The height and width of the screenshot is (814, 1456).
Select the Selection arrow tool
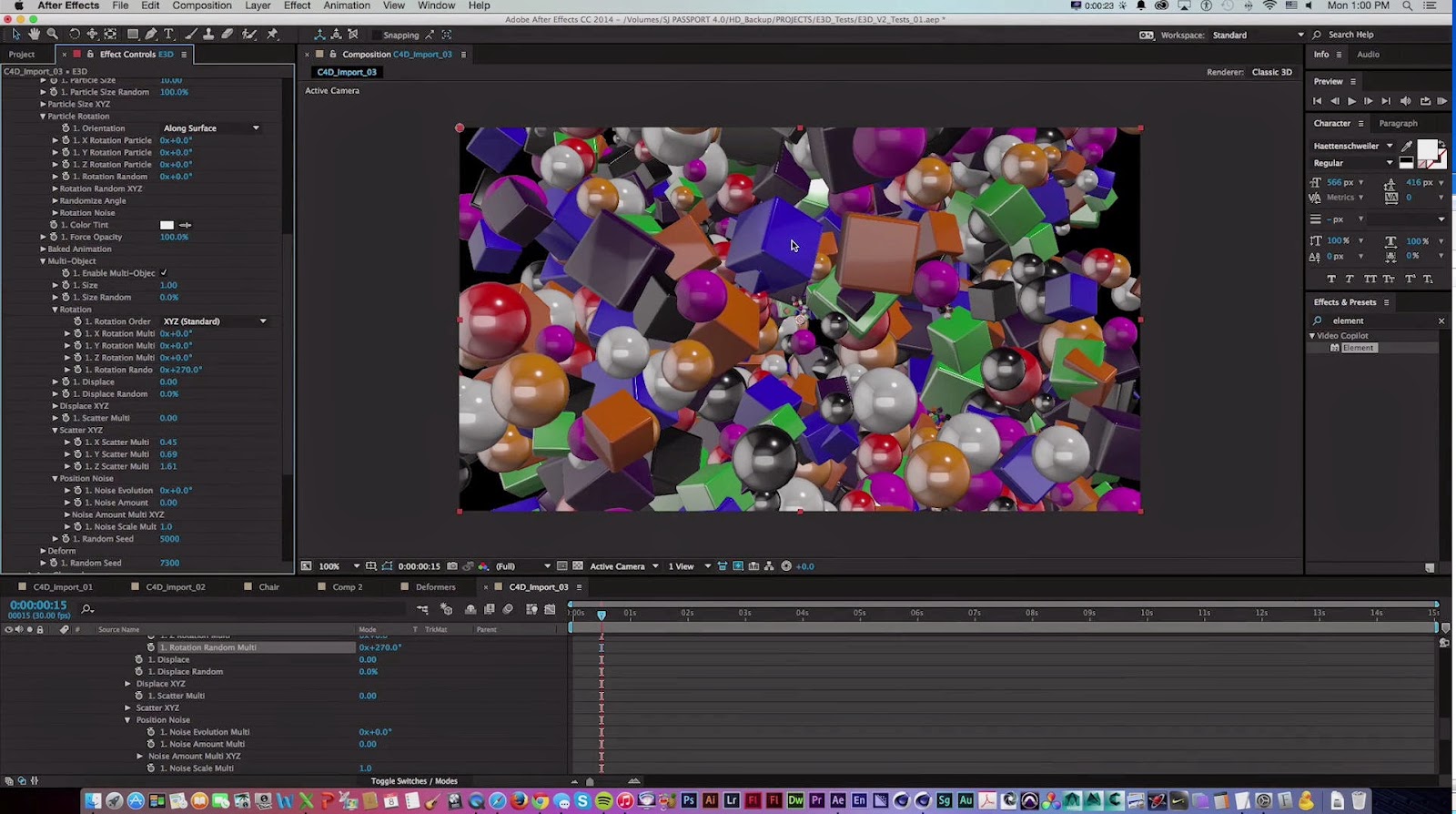click(15, 35)
